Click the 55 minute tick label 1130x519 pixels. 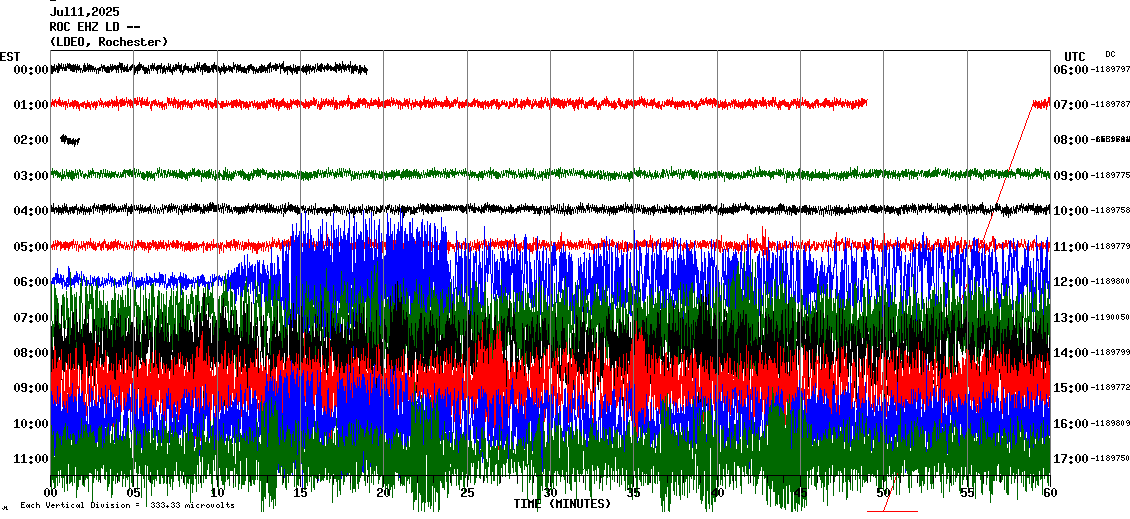967,493
